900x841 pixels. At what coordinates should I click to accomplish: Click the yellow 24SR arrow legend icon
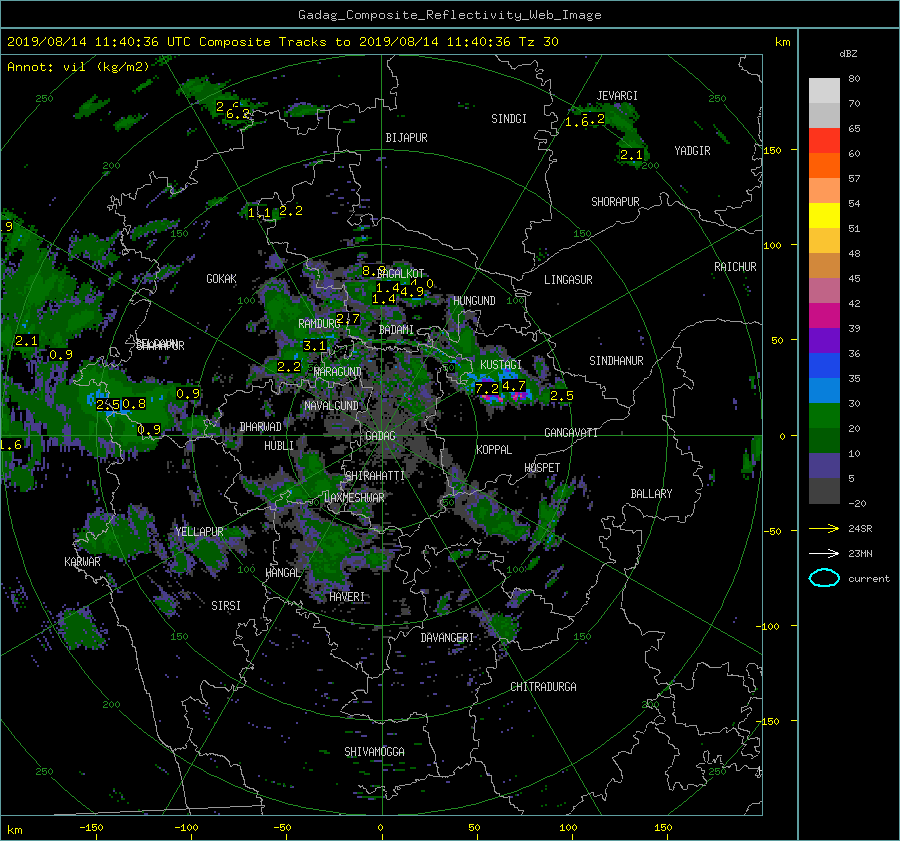point(824,528)
